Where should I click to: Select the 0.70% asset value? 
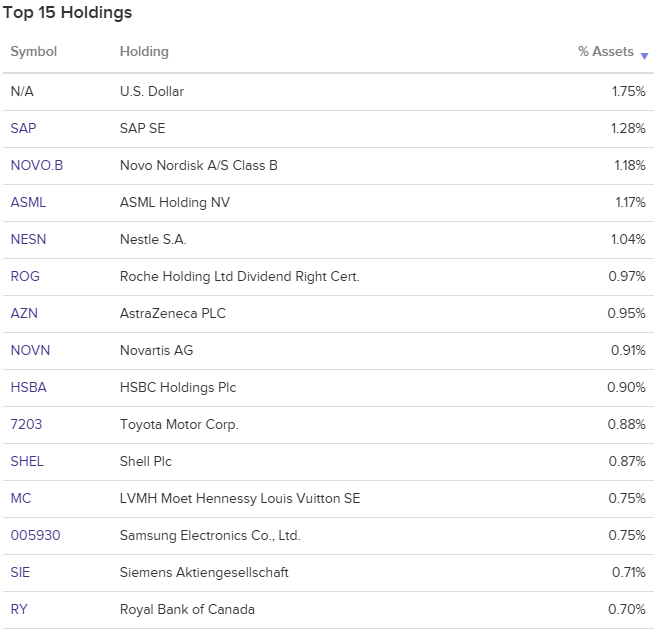(627, 609)
